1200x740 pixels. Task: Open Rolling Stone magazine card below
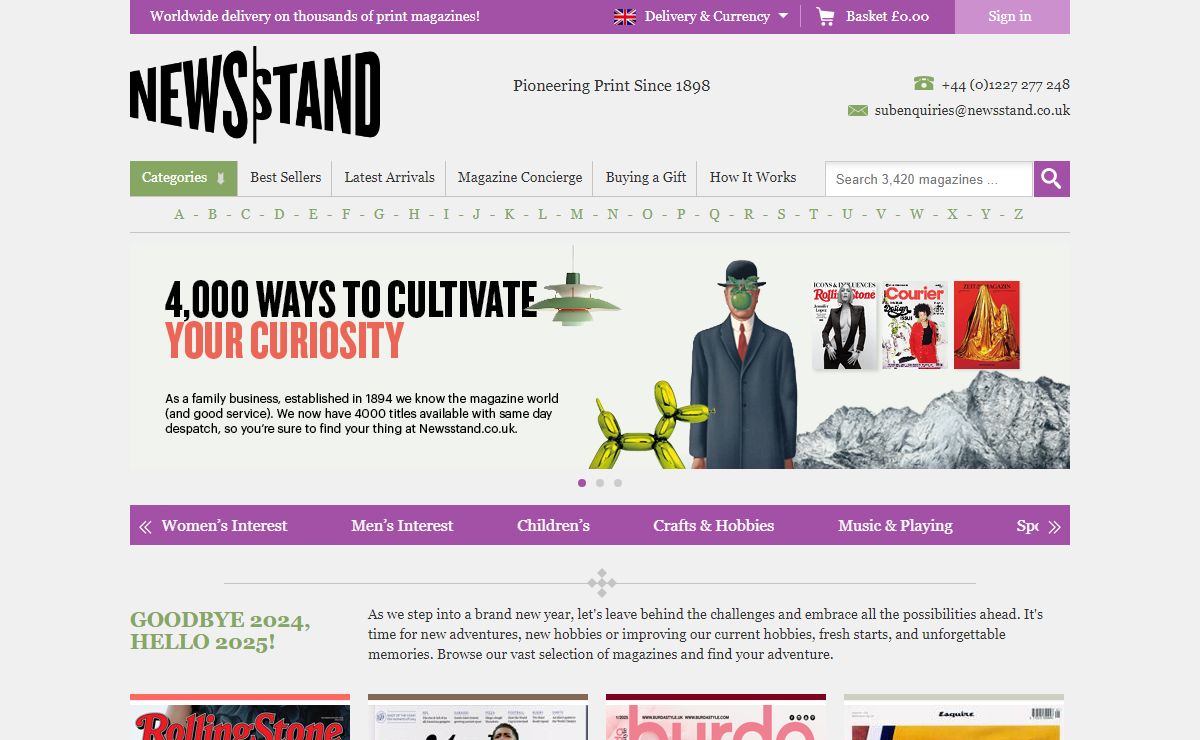pos(240,717)
